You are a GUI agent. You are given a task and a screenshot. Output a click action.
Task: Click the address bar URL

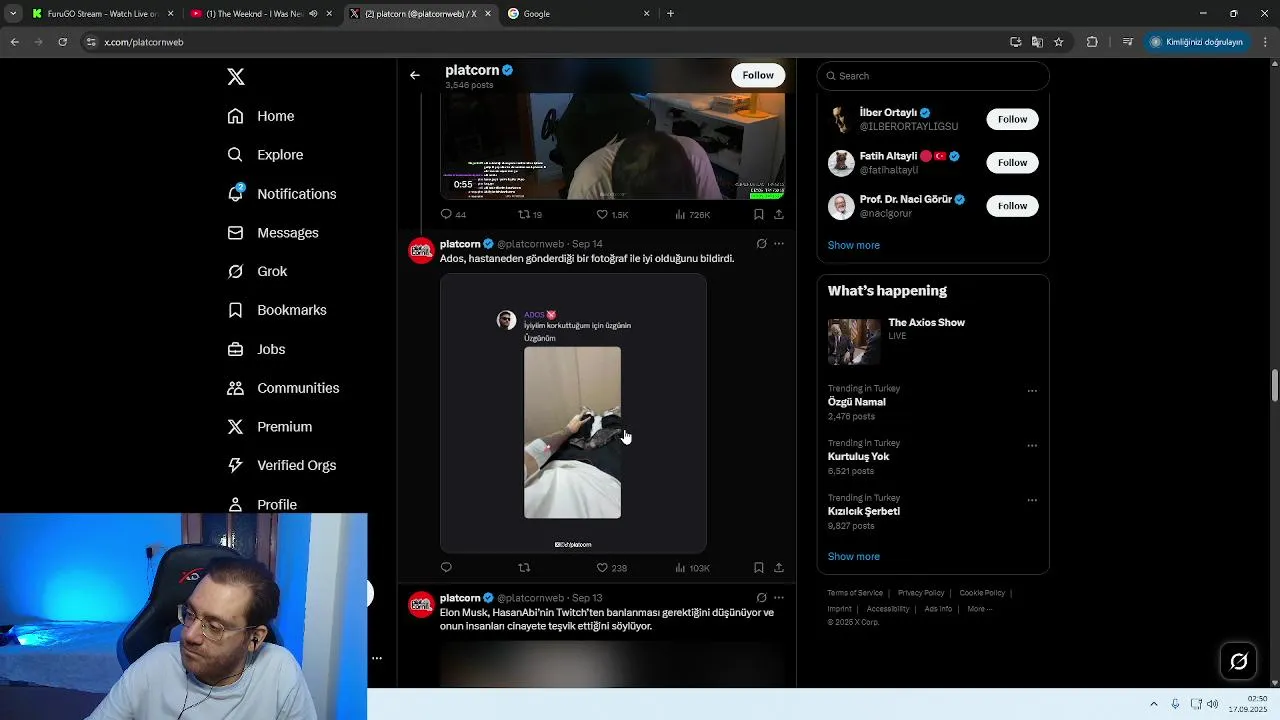click(144, 42)
